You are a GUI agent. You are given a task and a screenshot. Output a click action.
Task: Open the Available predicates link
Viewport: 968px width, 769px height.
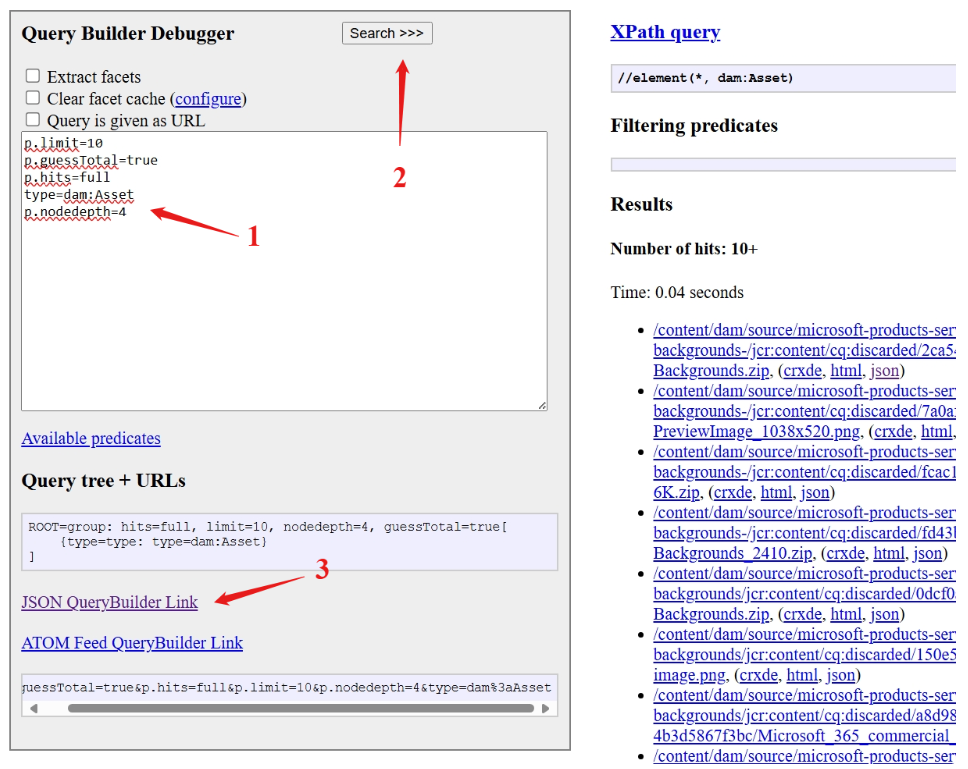(91, 438)
